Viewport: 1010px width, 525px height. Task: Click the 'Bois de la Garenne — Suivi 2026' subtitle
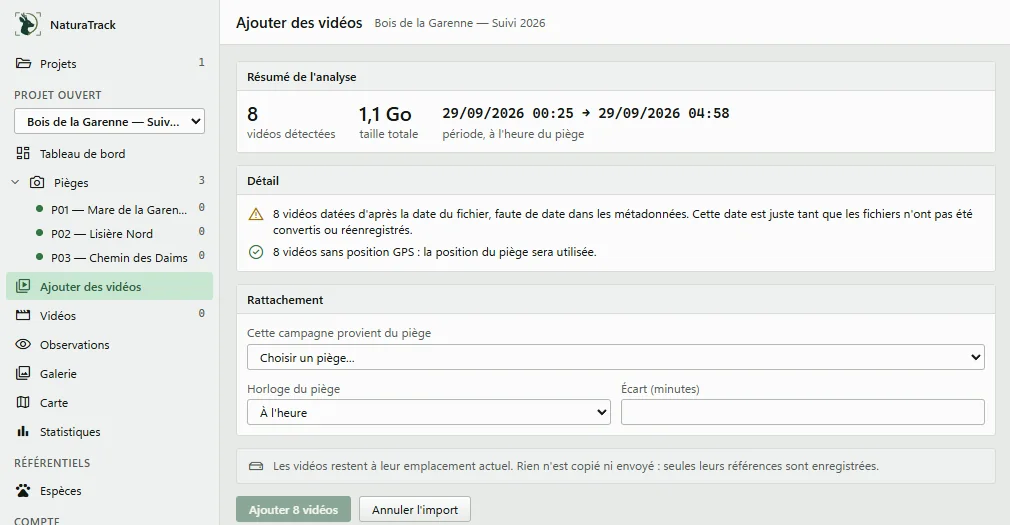(x=460, y=23)
